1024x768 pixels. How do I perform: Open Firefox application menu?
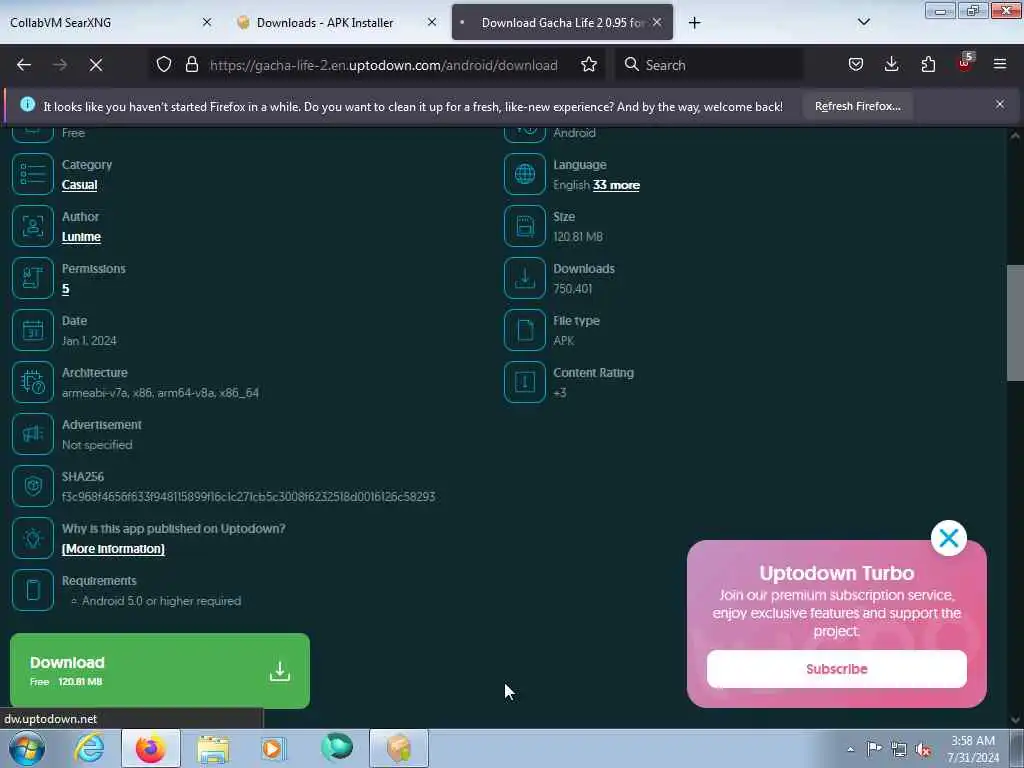pos(1000,65)
